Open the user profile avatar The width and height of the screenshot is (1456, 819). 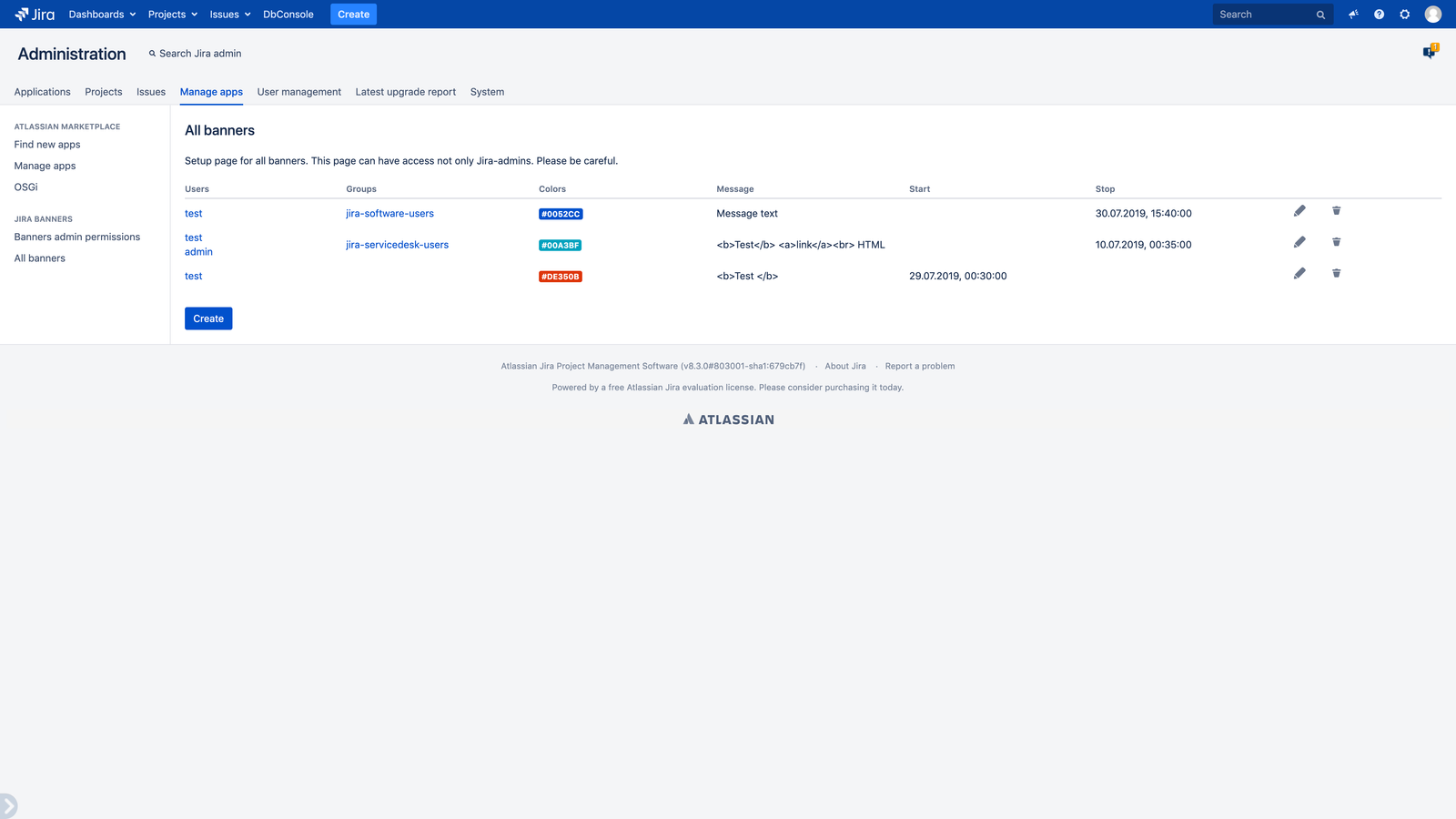click(1433, 15)
